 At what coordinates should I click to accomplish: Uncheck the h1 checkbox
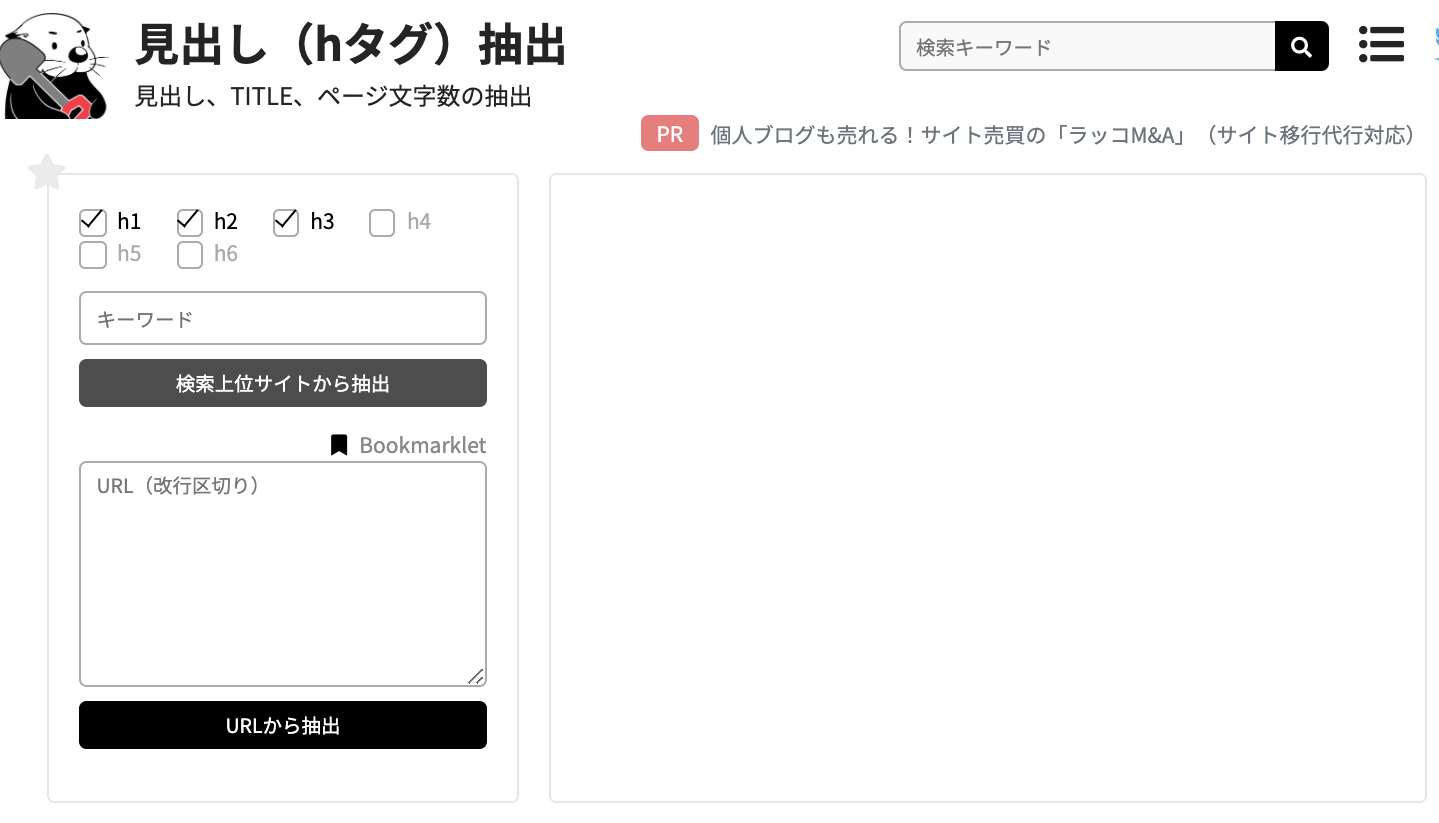pyautogui.click(x=93, y=222)
